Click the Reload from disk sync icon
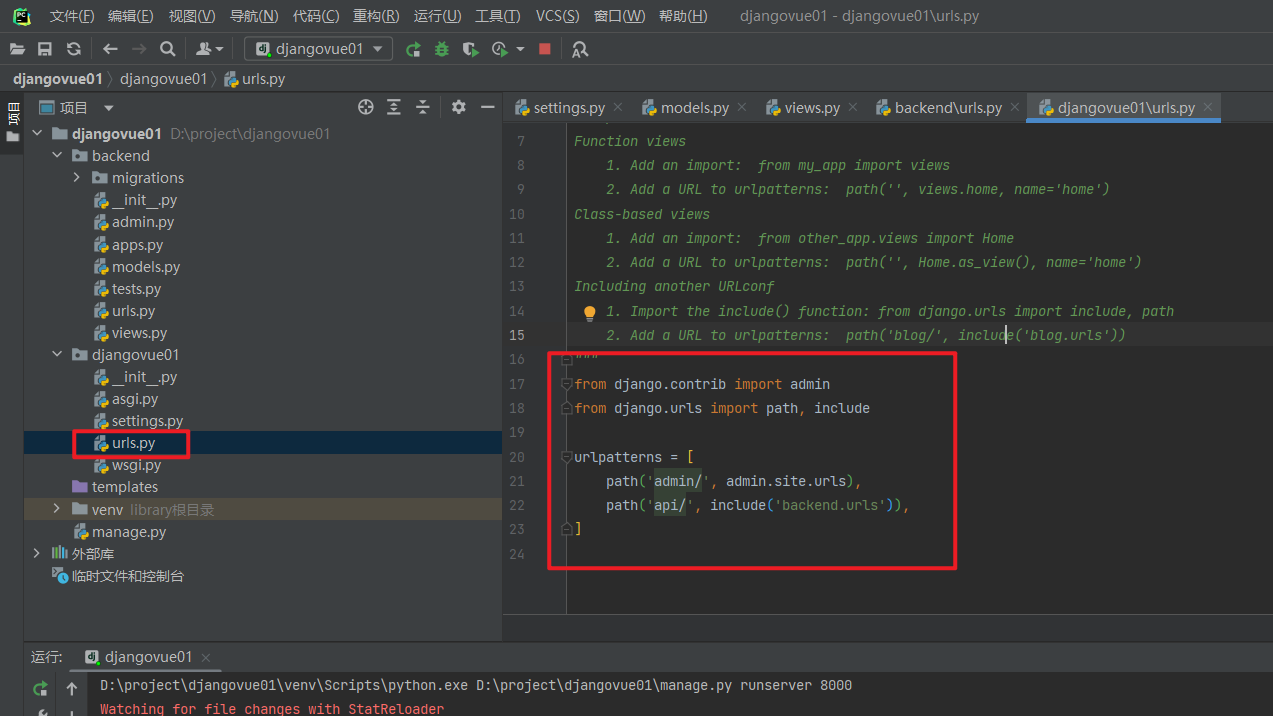1273x716 pixels. (73, 49)
